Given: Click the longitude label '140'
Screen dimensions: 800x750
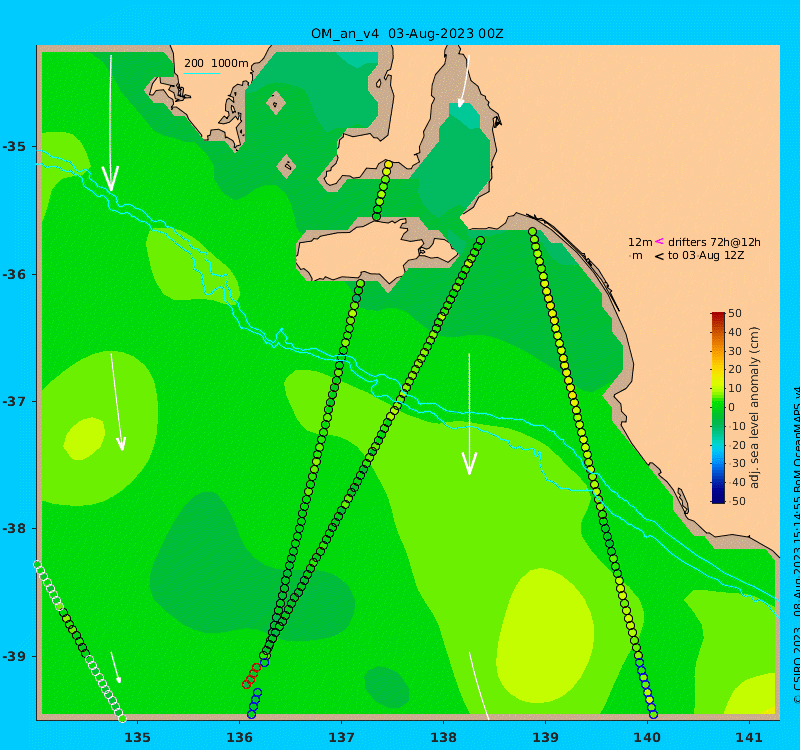Looking at the screenshot, I should [647, 737].
